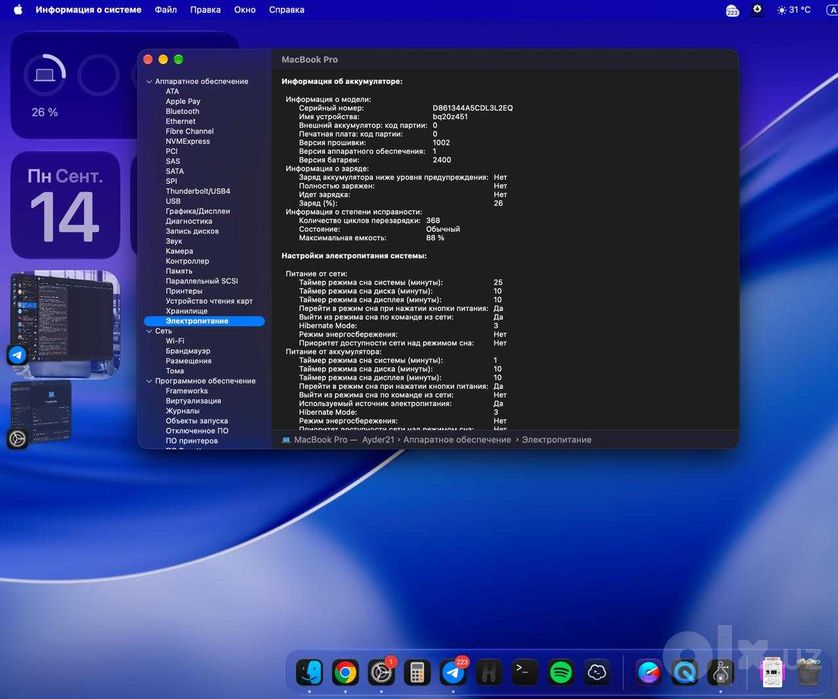Viewport: 838px width, 699px height.
Task: Select Fibre Channel in the sidebar
Action: click(189, 131)
